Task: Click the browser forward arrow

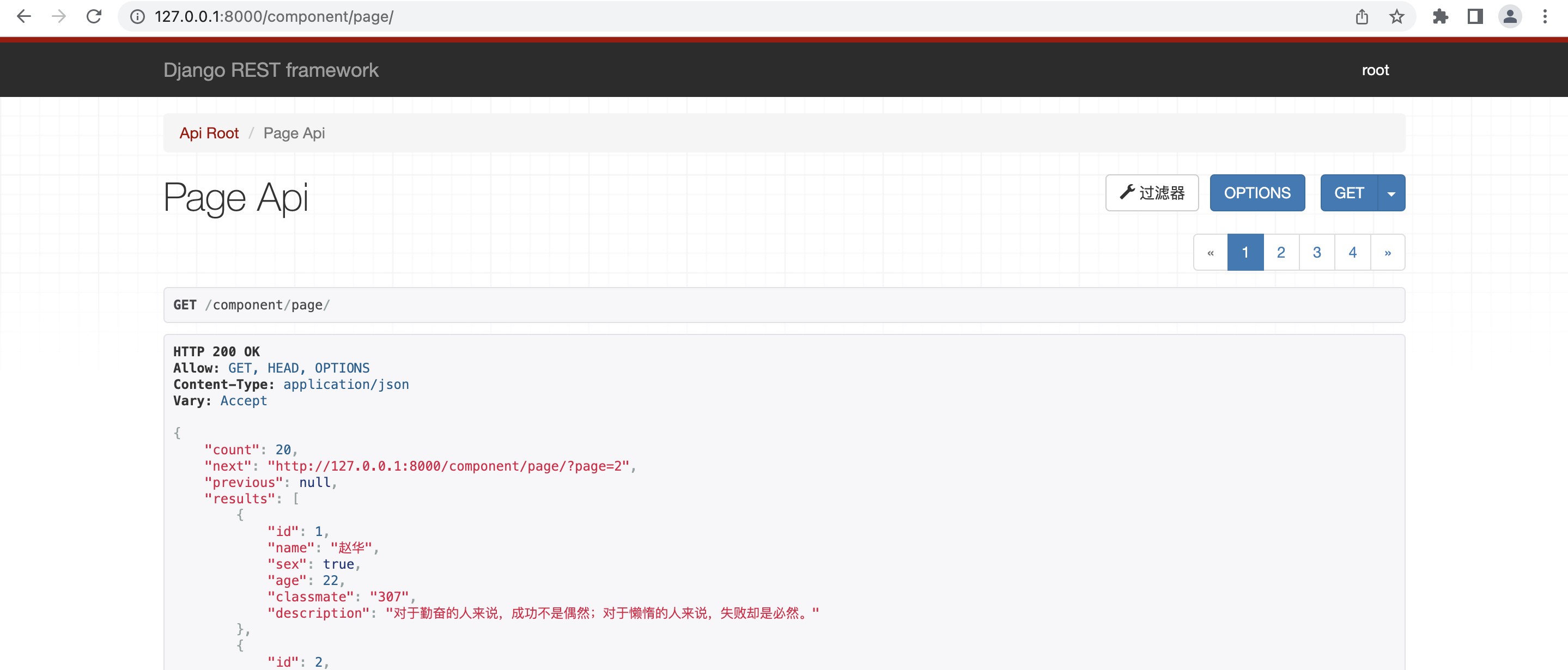Action: [x=59, y=16]
